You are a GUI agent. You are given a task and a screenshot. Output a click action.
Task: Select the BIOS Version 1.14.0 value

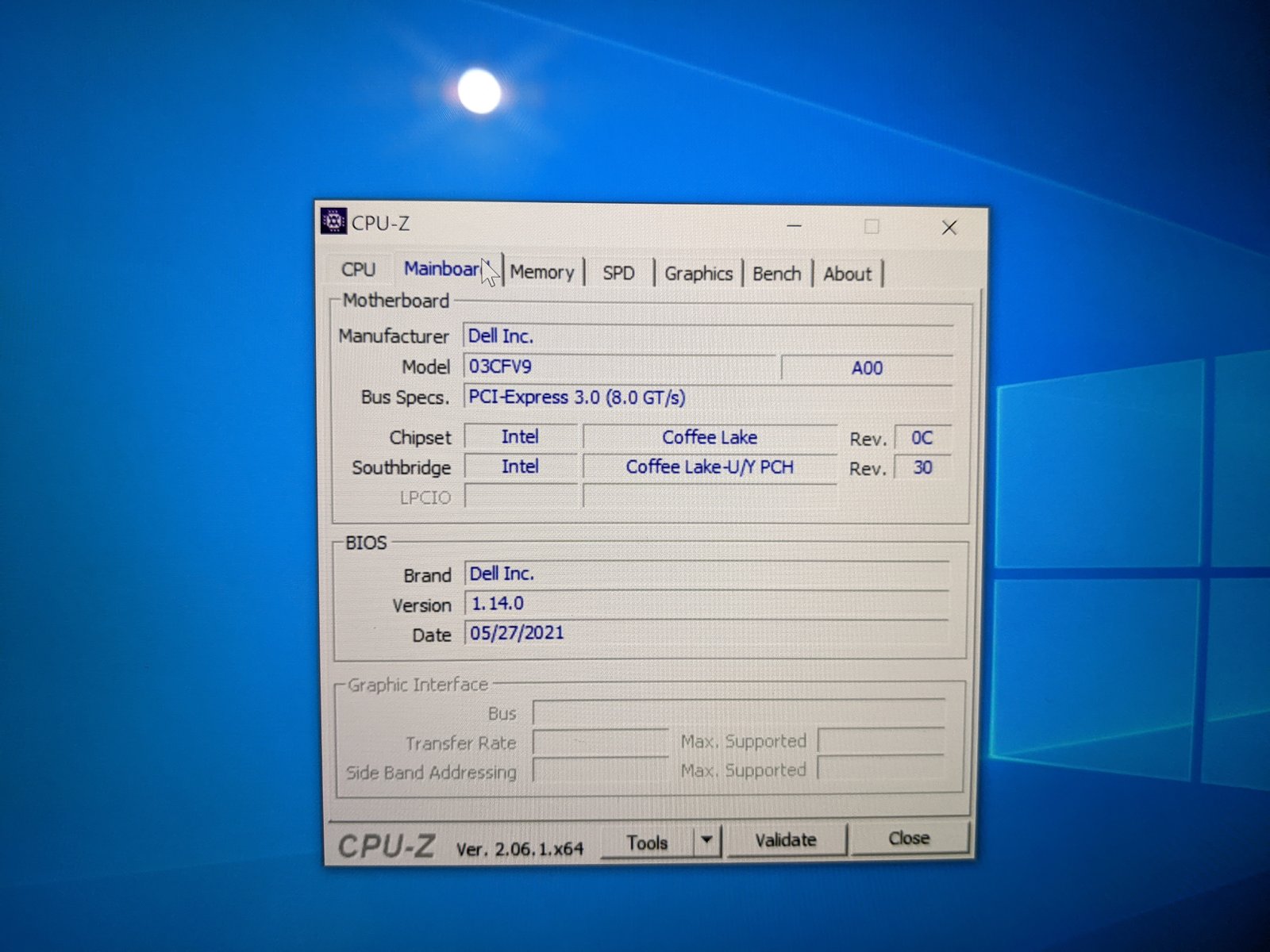point(706,604)
